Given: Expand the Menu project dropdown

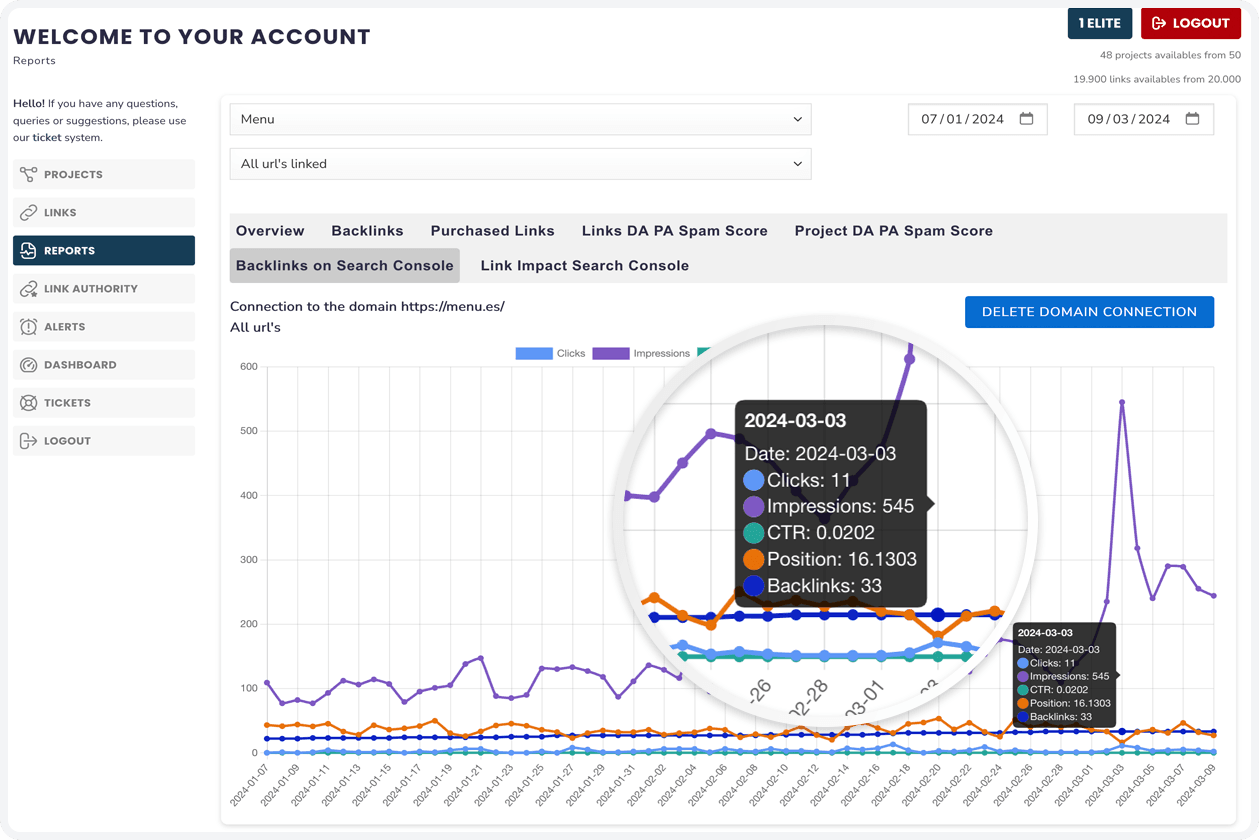Looking at the screenshot, I should (520, 119).
